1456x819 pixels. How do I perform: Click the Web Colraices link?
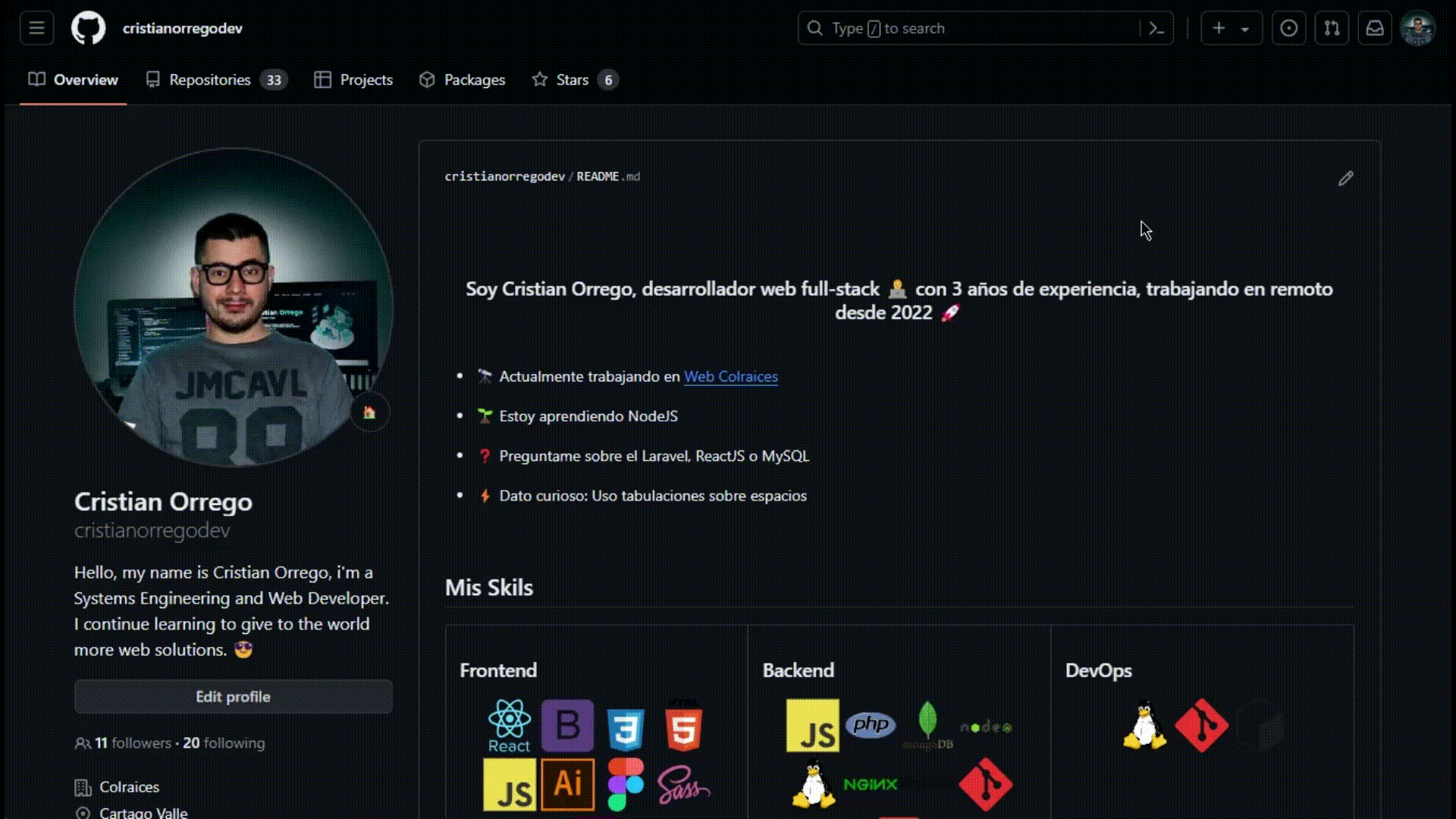(x=731, y=376)
